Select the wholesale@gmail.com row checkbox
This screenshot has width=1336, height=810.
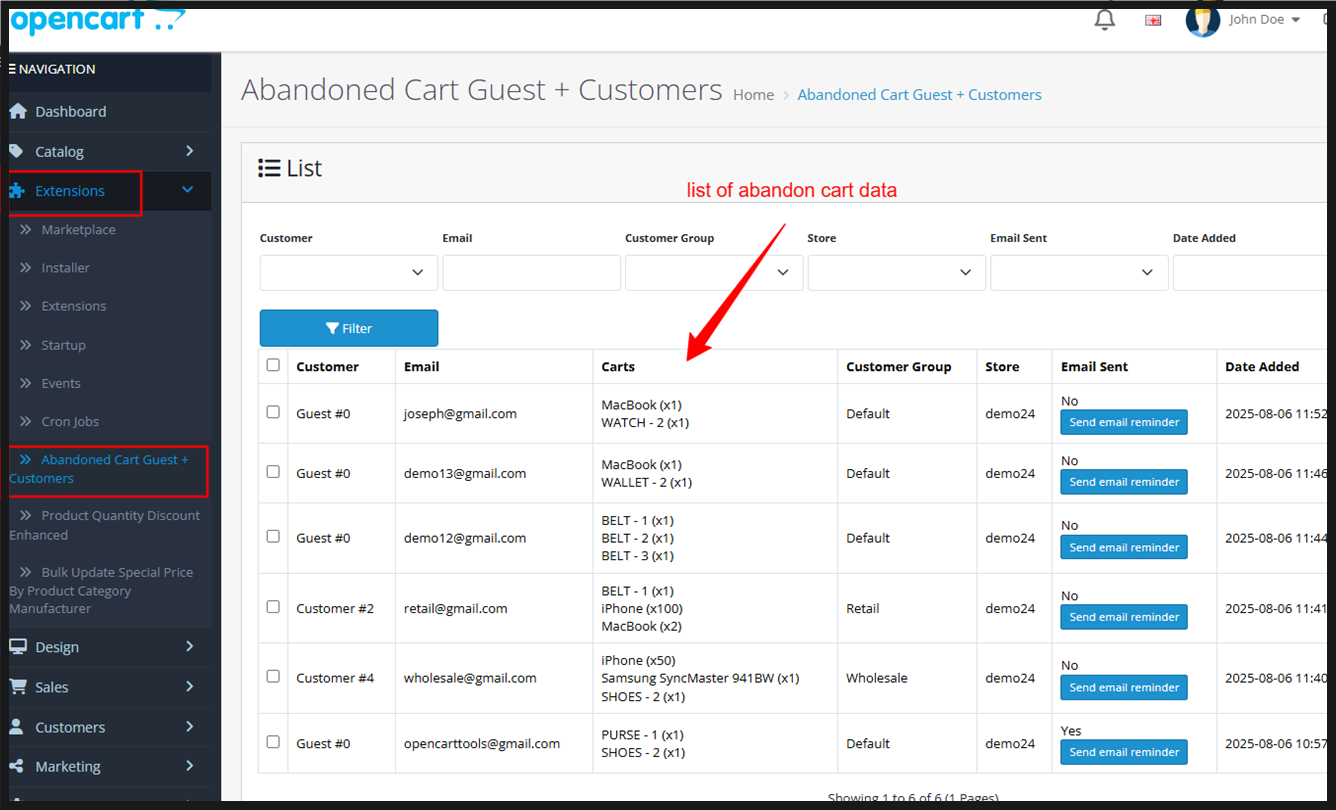pos(273,677)
